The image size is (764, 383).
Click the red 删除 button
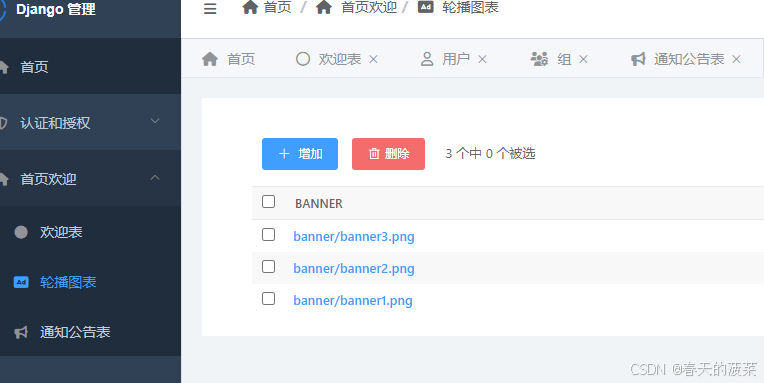(x=388, y=154)
